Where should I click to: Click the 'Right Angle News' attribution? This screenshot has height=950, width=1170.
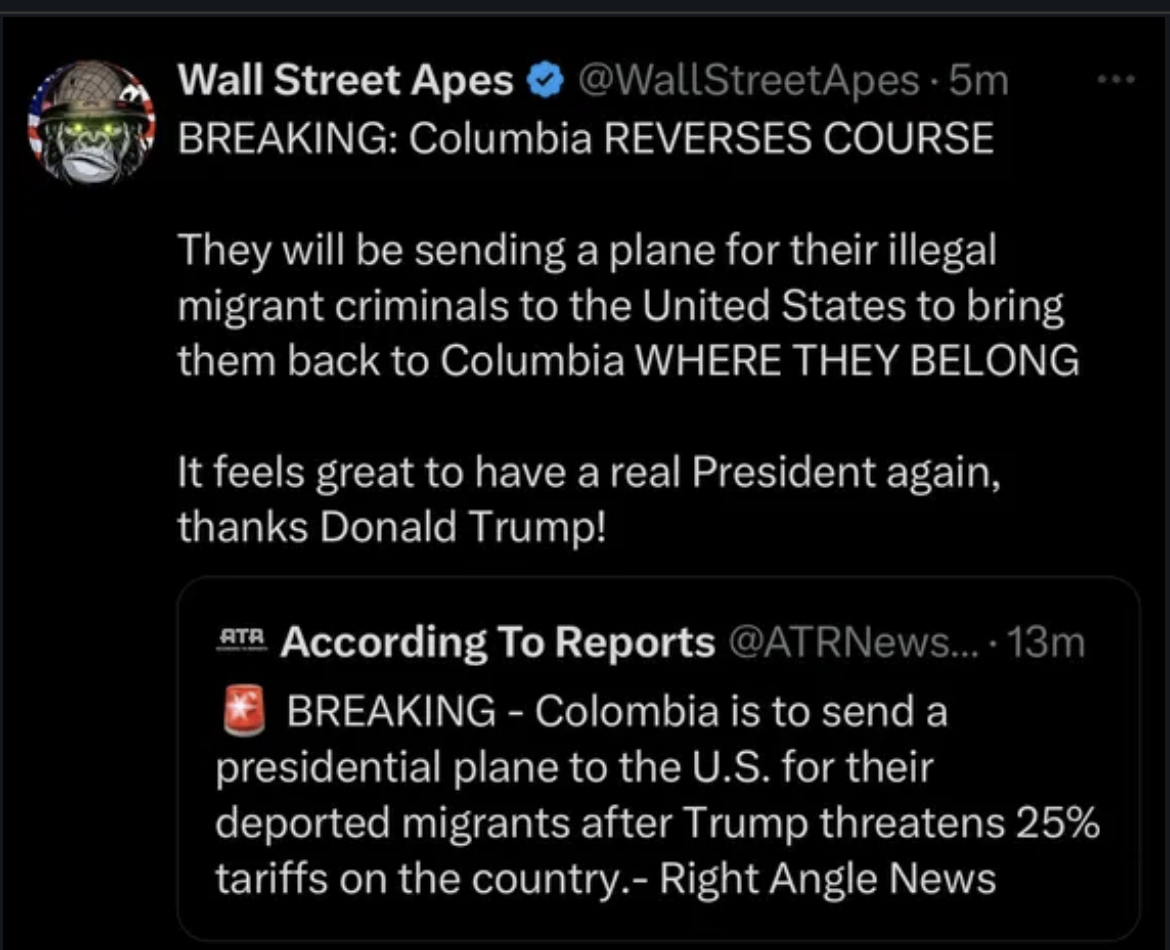(829, 878)
